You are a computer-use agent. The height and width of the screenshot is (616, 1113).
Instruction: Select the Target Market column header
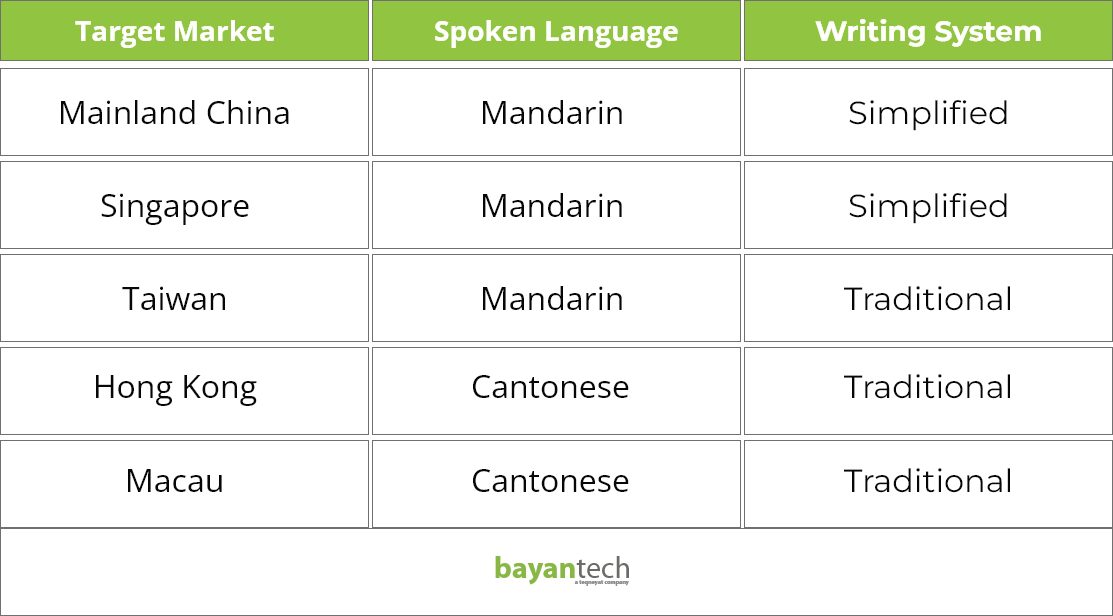pyautogui.click(x=185, y=31)
